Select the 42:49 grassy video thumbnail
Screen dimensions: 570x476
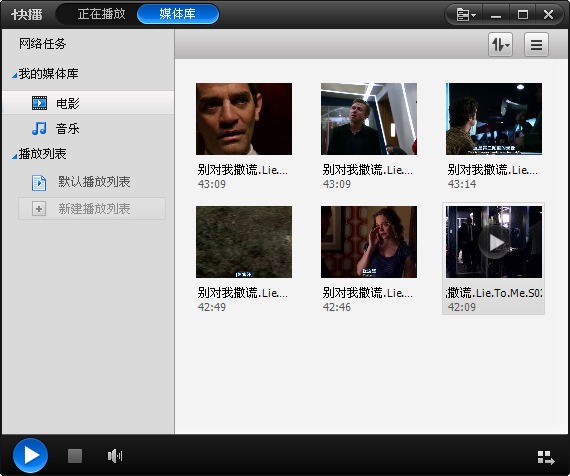244,242
